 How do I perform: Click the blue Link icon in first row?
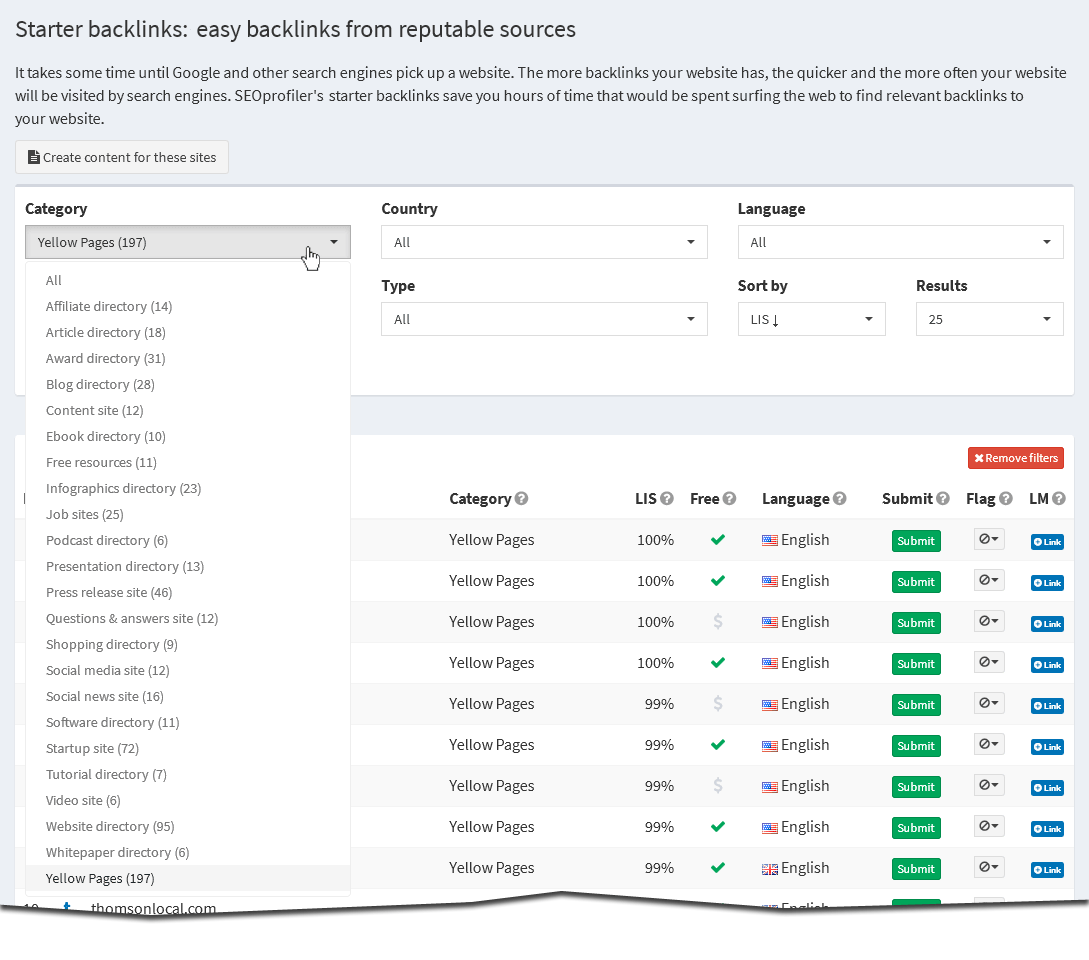(1047, 542)
